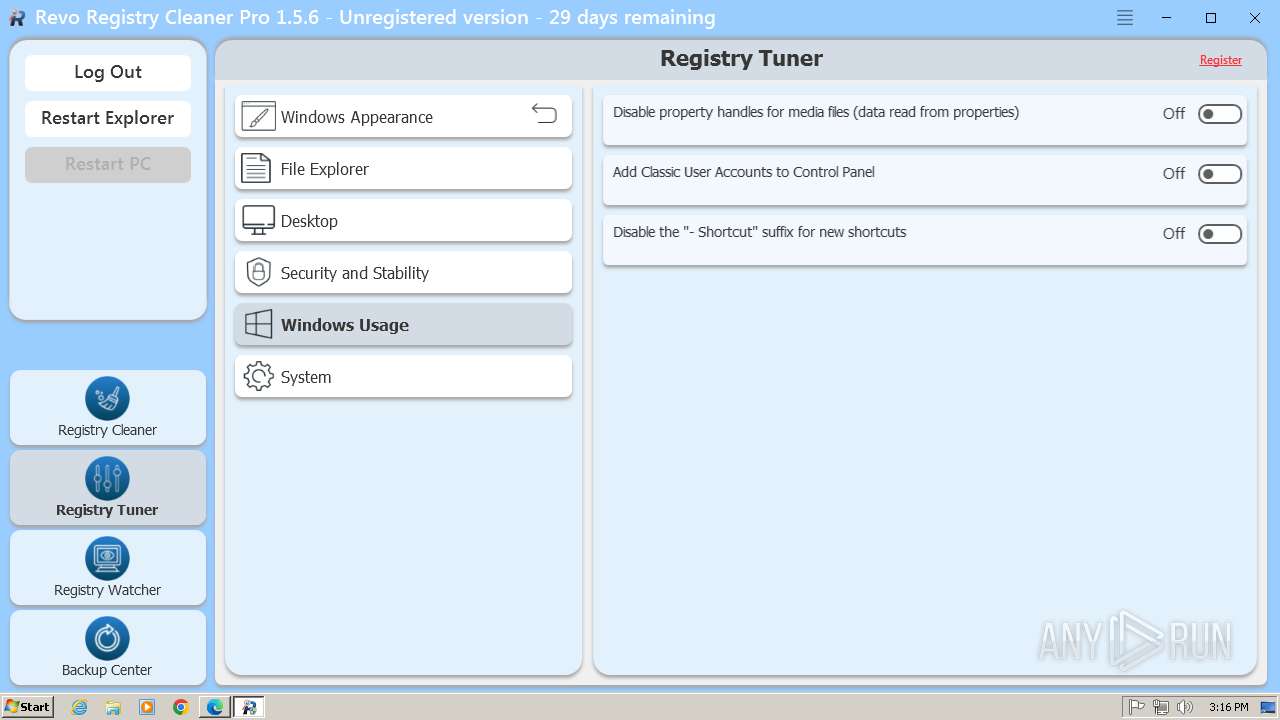Open the Registry Cleaner section icon
Viewport: 1280px width, 720px height.
107,398
